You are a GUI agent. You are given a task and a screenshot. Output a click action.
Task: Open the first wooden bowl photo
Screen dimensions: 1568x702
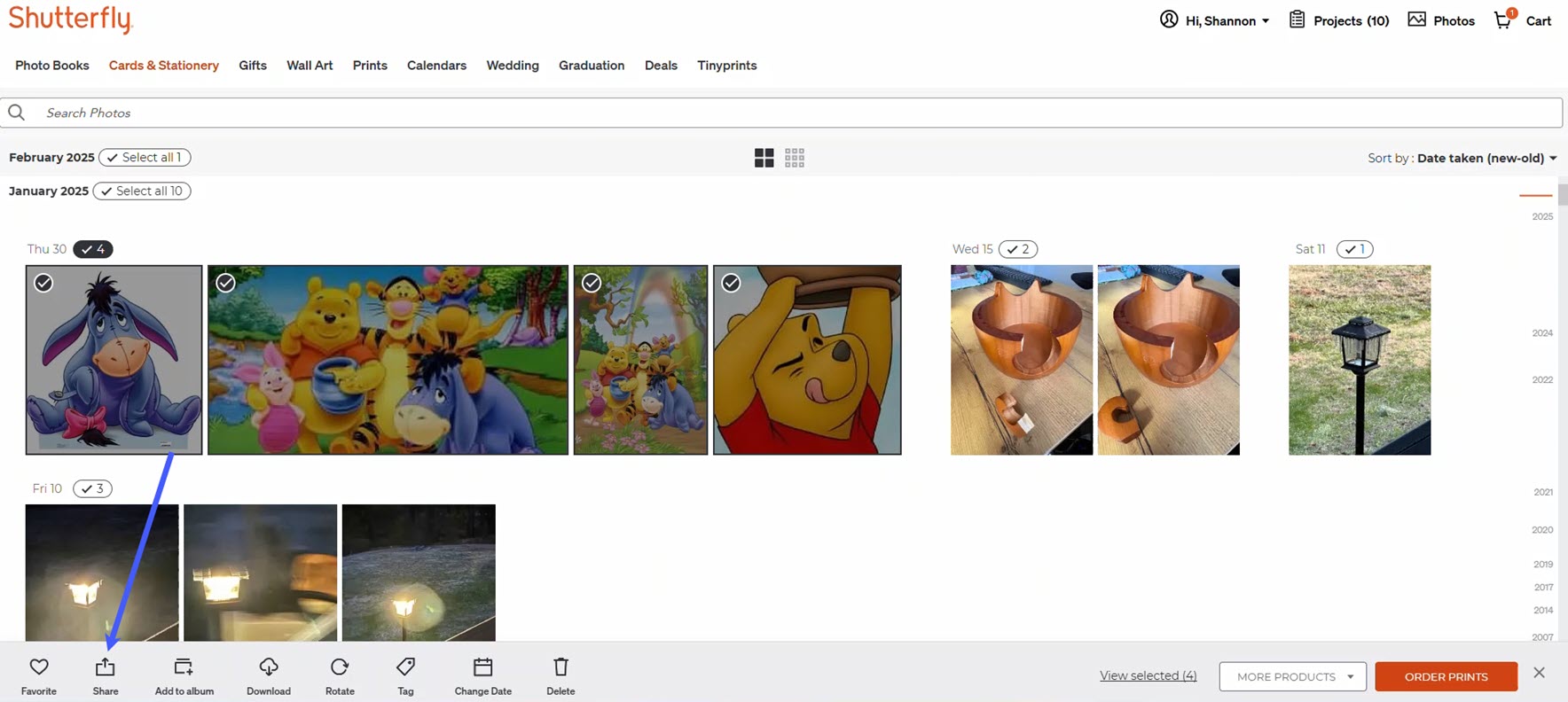tap(1022, 360)
